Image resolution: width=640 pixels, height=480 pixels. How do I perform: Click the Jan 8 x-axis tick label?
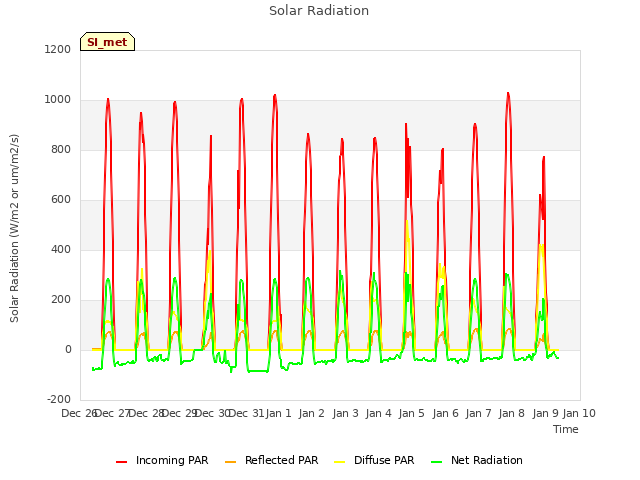511,413
